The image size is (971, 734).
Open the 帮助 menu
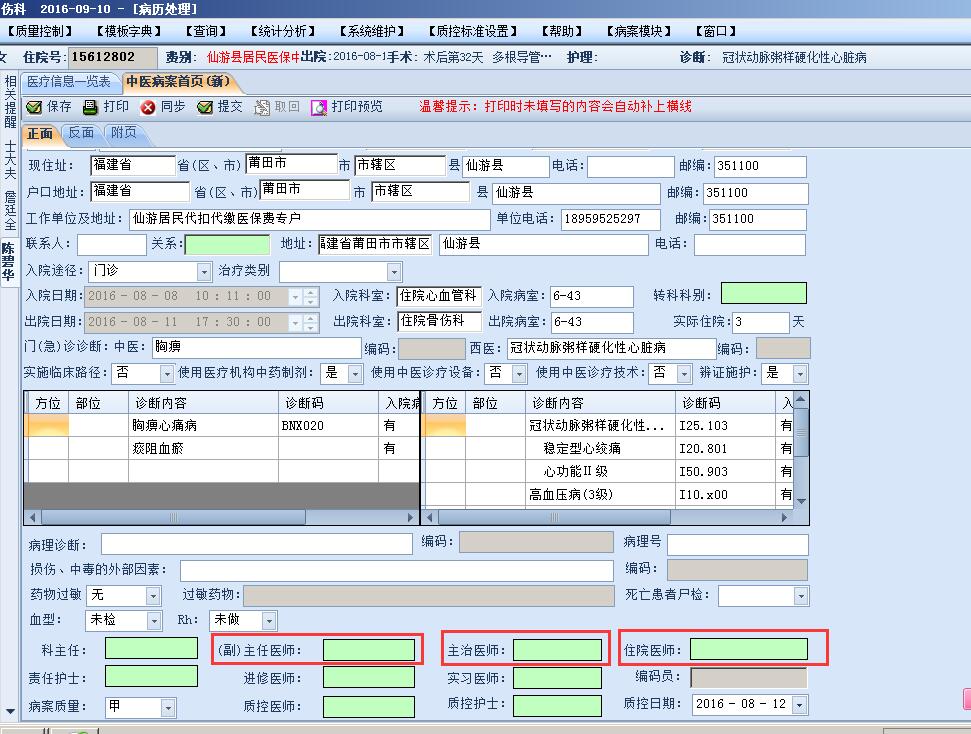point(562,31)
